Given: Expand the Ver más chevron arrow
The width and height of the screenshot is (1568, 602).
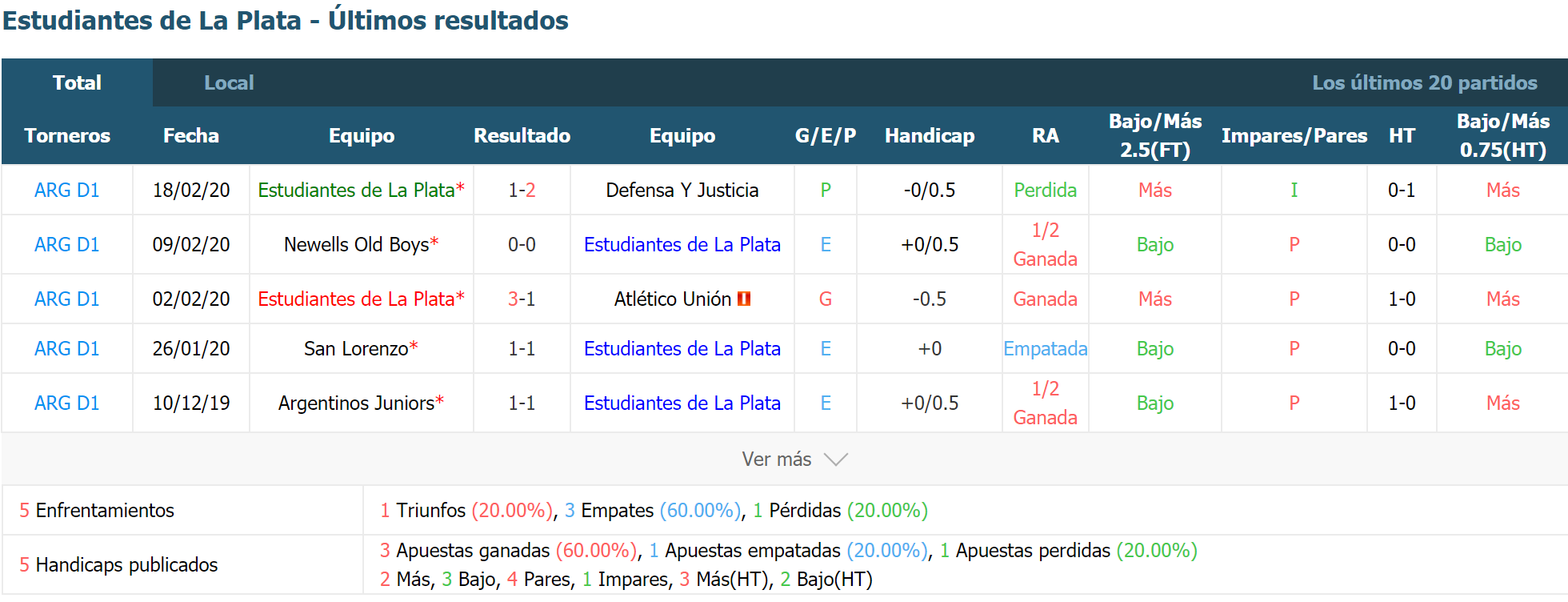Looking at the screenshot, I should [836, 460].
